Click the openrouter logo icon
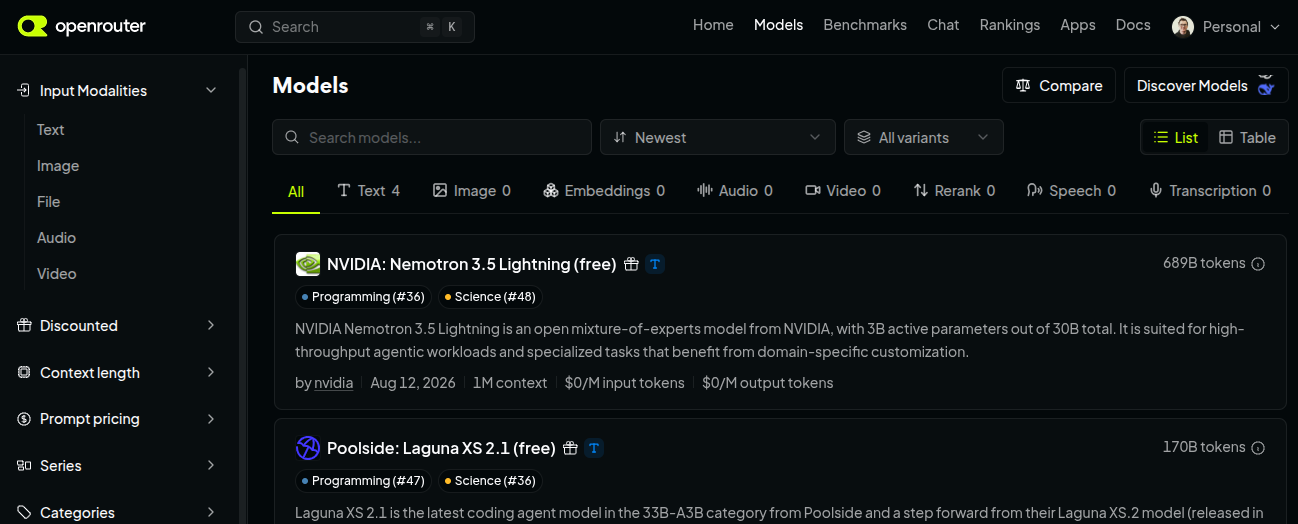Screen dimensions: 1298x524 (32, 26)
